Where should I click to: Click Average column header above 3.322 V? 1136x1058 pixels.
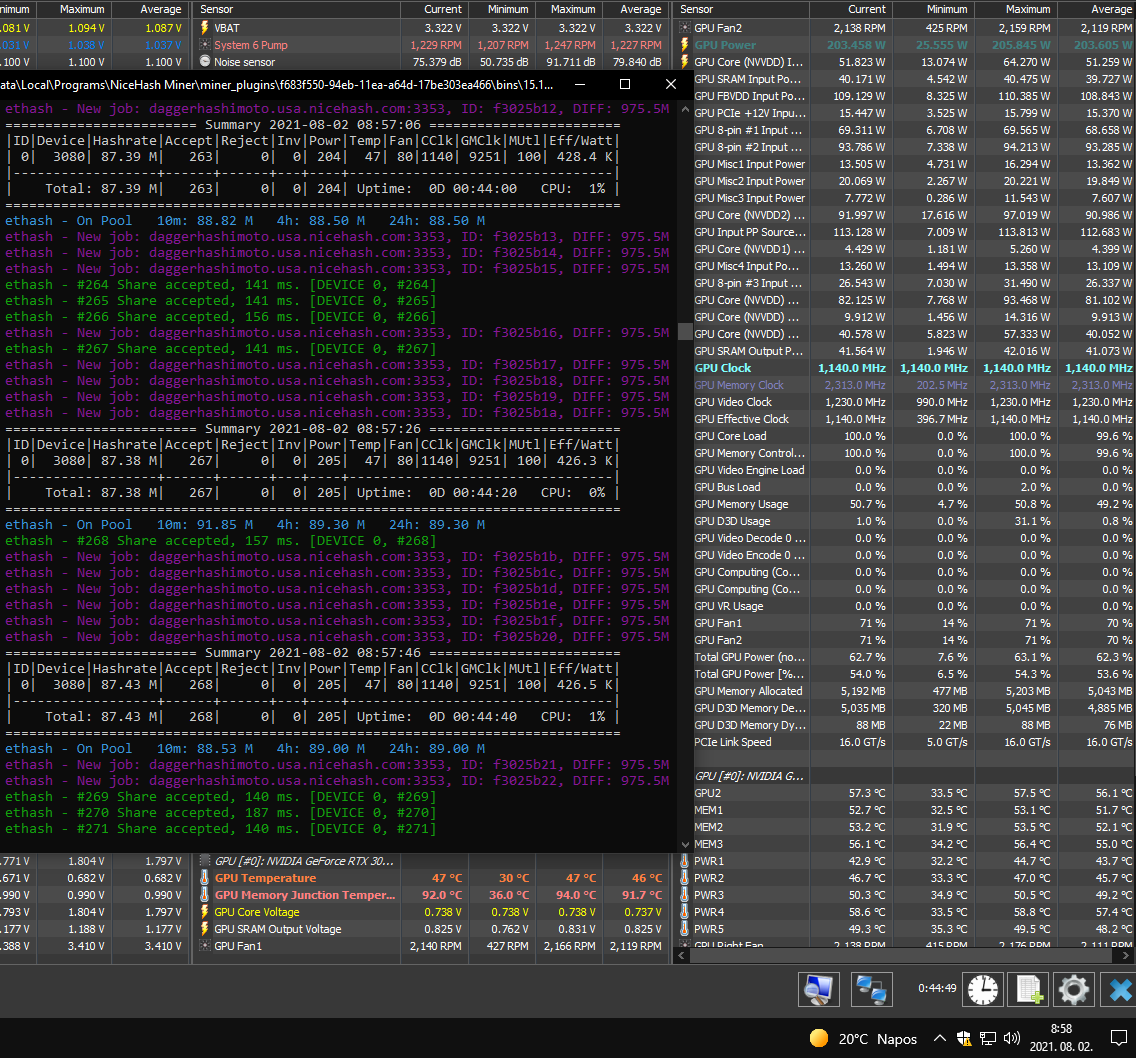click(635, 9)
